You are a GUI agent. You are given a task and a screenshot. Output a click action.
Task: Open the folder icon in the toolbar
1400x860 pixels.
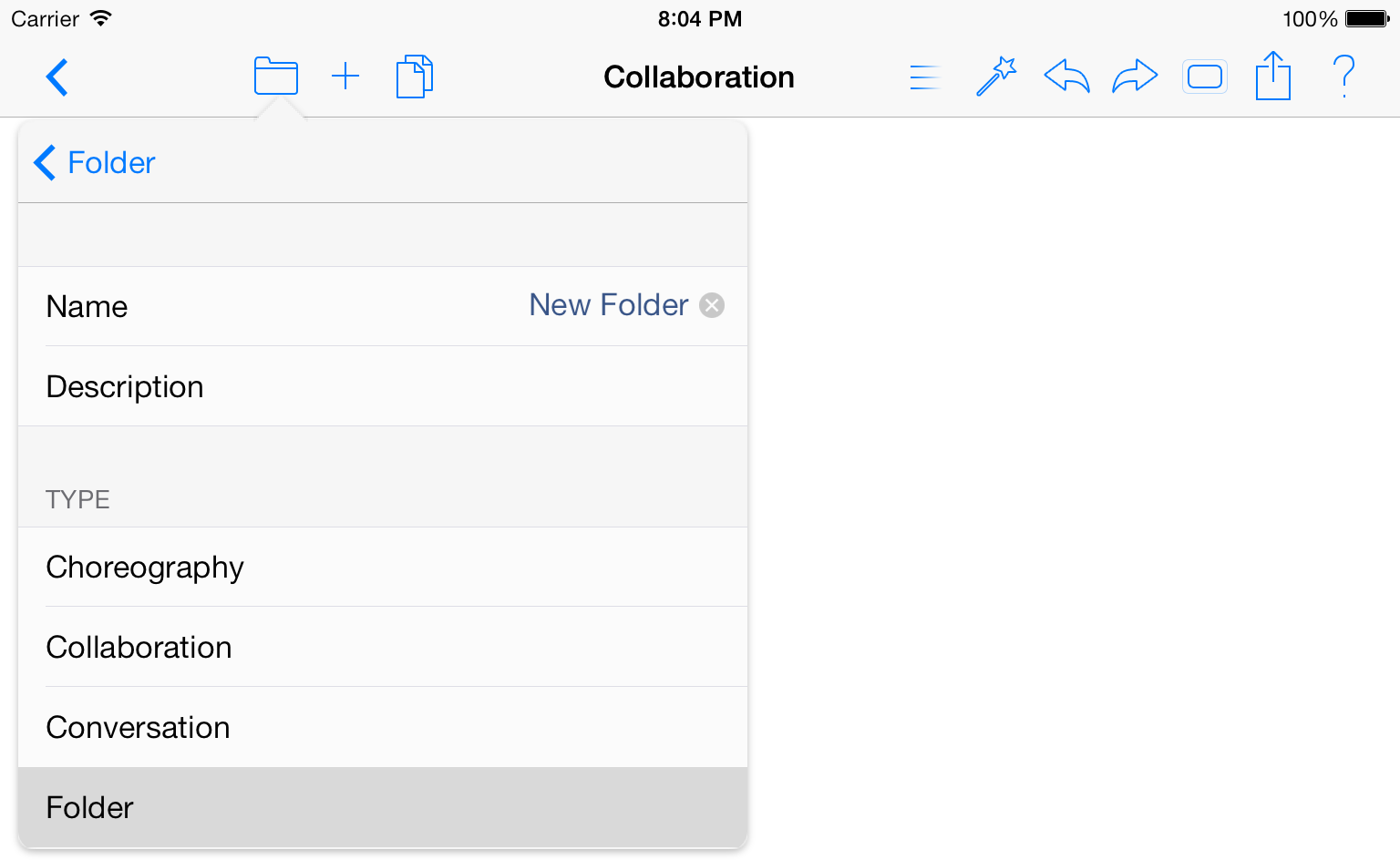[x=276, y=77]
